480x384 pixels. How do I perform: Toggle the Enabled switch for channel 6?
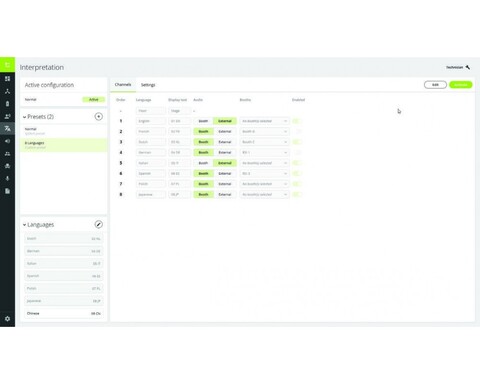[297, 173]
